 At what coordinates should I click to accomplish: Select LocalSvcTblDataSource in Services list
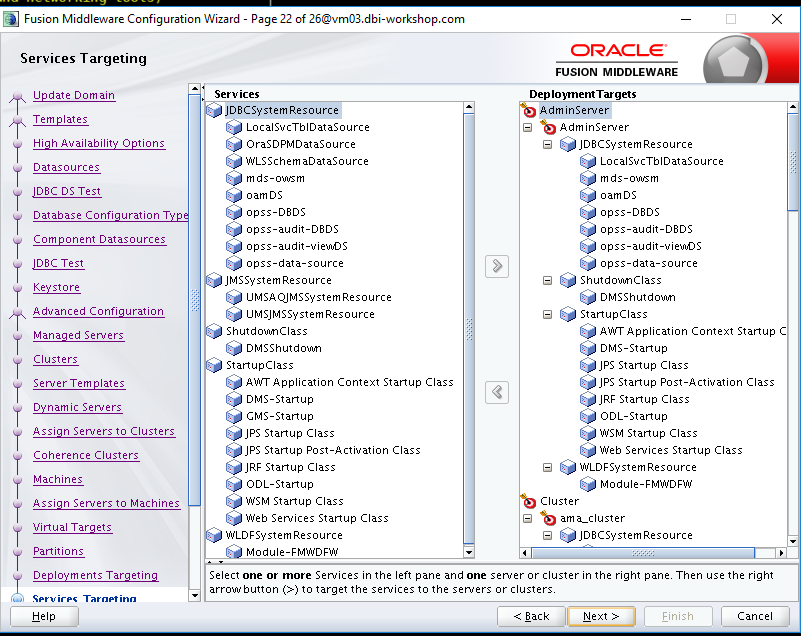[x=308, y=127]
